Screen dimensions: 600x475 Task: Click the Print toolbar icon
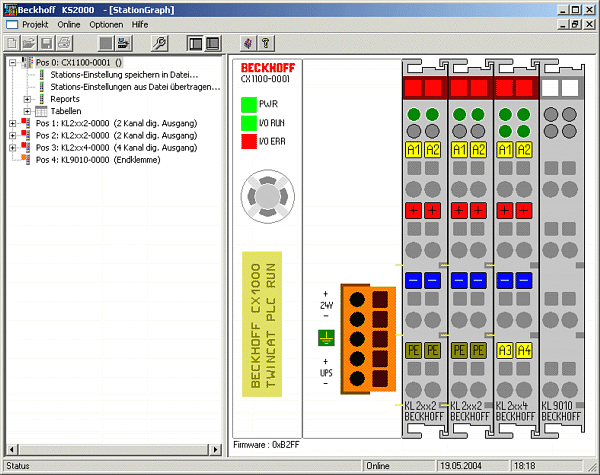tap(63, 43)
